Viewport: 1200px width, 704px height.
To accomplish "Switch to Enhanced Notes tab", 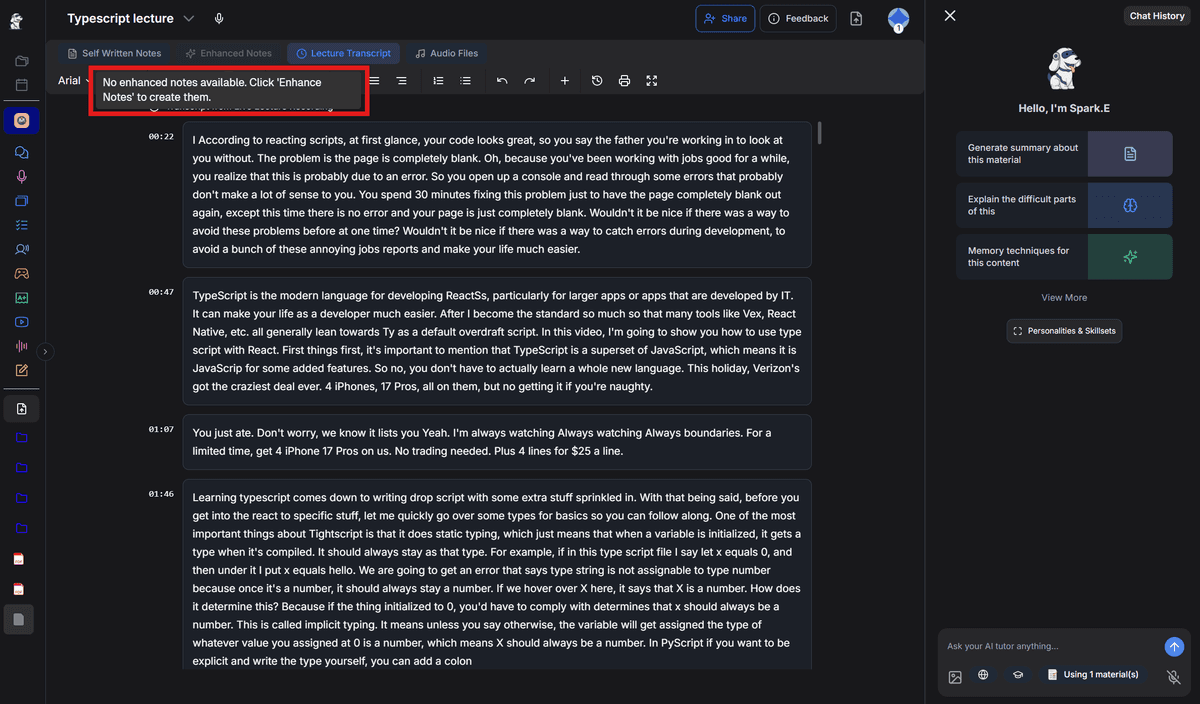I will coord(228,53).
